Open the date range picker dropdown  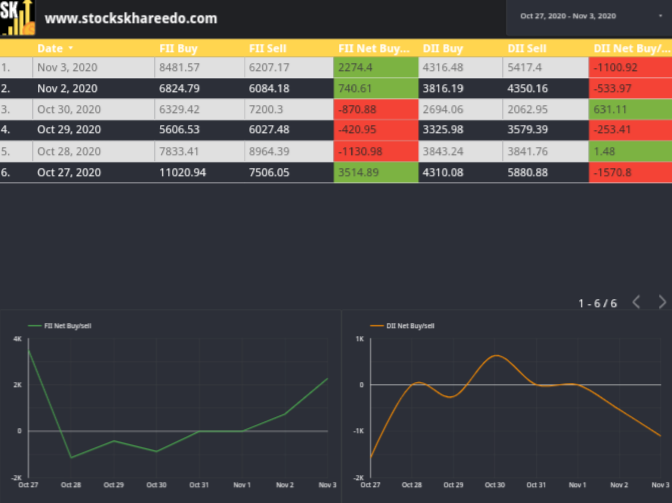[x=589, y=16]
